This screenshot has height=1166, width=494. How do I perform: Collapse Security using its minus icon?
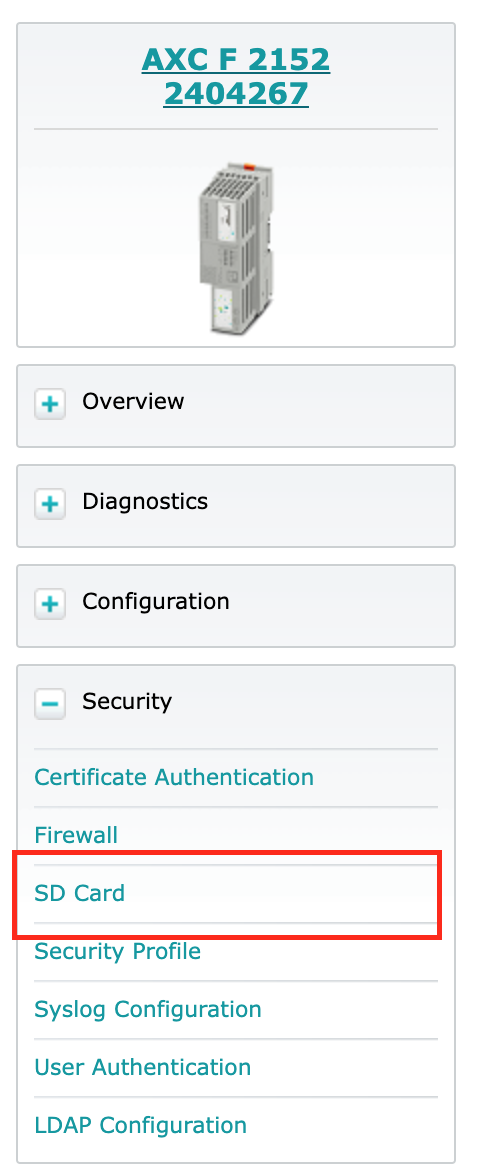(50, 704)
